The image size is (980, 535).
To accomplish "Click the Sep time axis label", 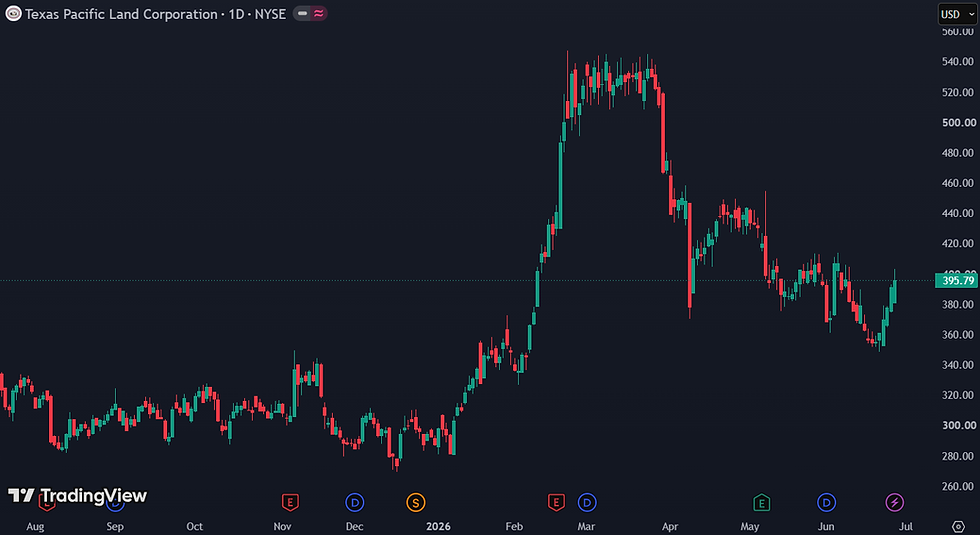I will click(x=115, y=527).
